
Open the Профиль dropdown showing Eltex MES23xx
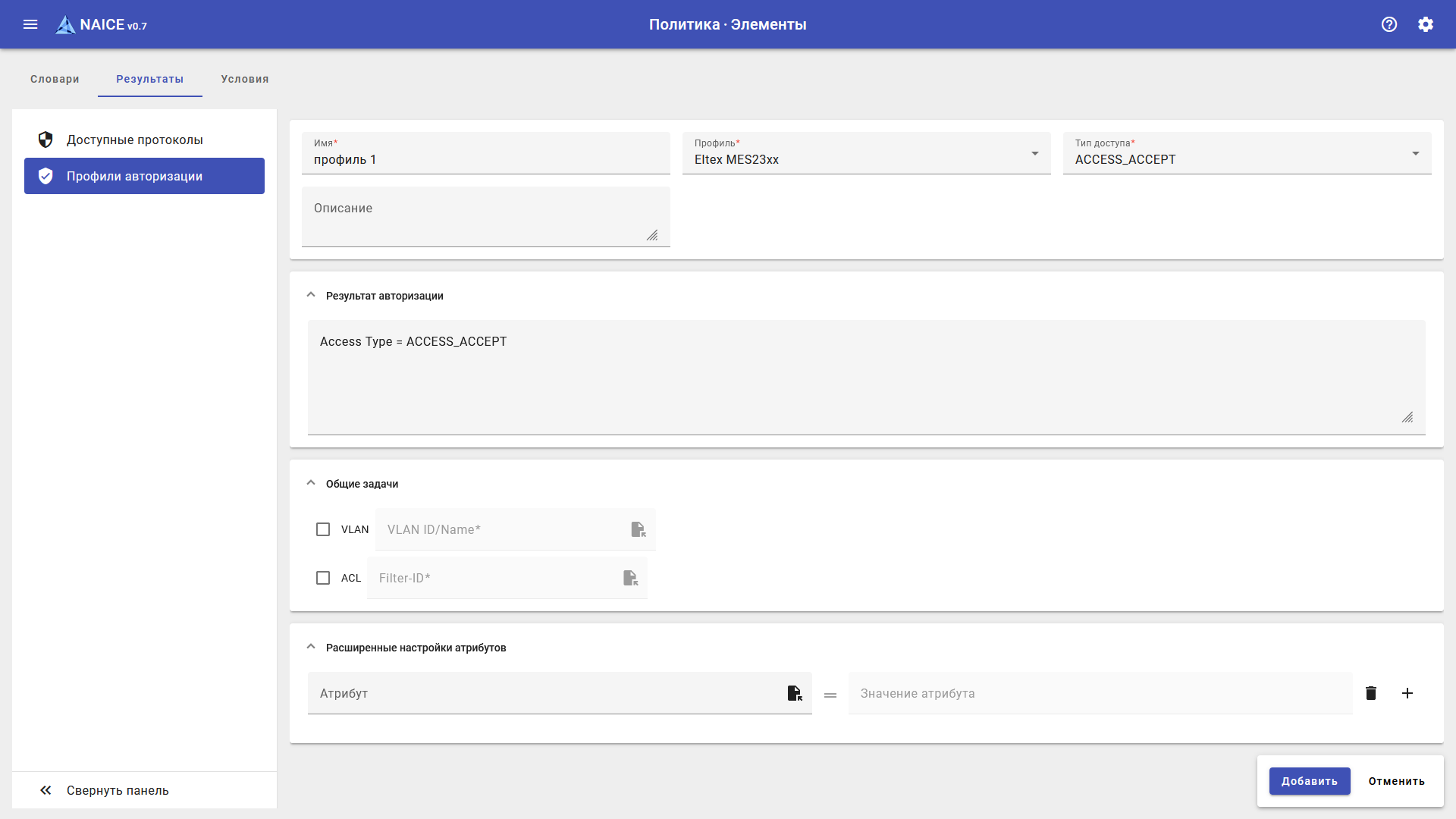pos(866,154)
